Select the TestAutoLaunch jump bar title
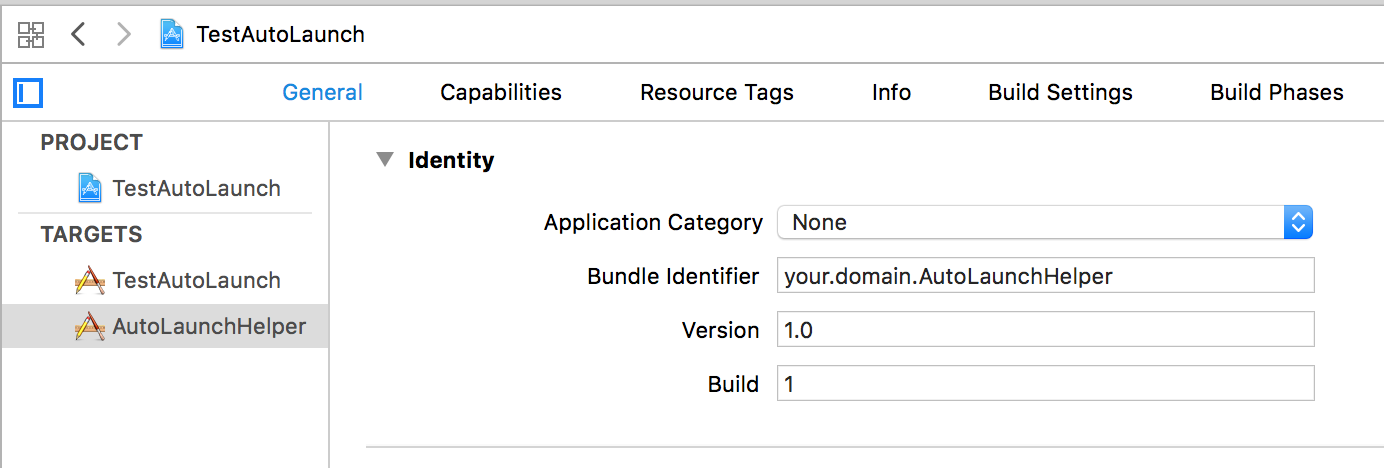This screenshot has width=1384, height=468. [281, 35]
